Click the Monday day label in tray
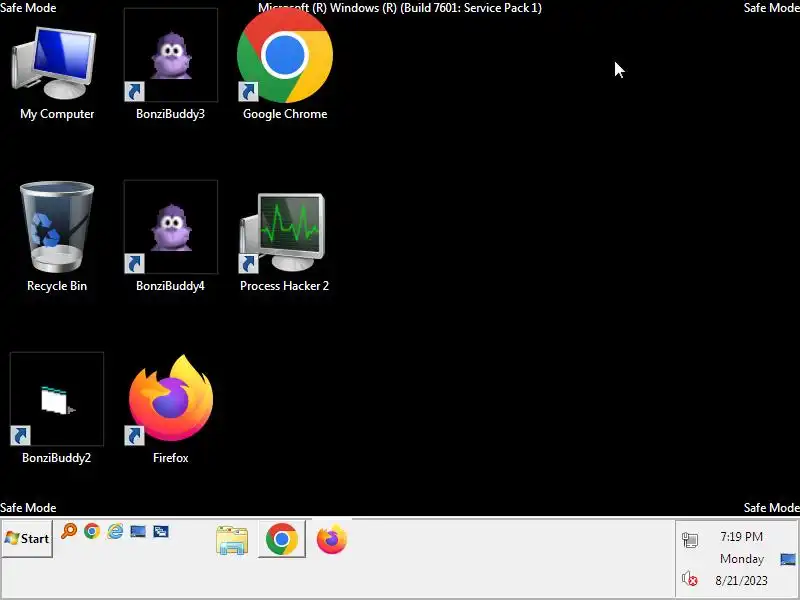Screen dimensions: 800x600 pyautogui.click(x=742, y=559)
